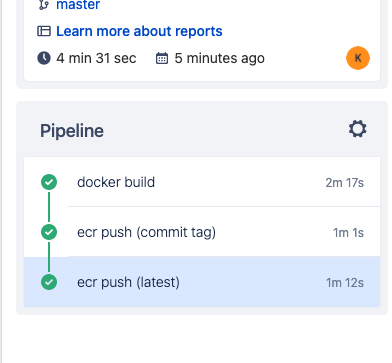Screen dimensions: 392x363
Task: Select the docker build step
Action: [x=202, y=182]
